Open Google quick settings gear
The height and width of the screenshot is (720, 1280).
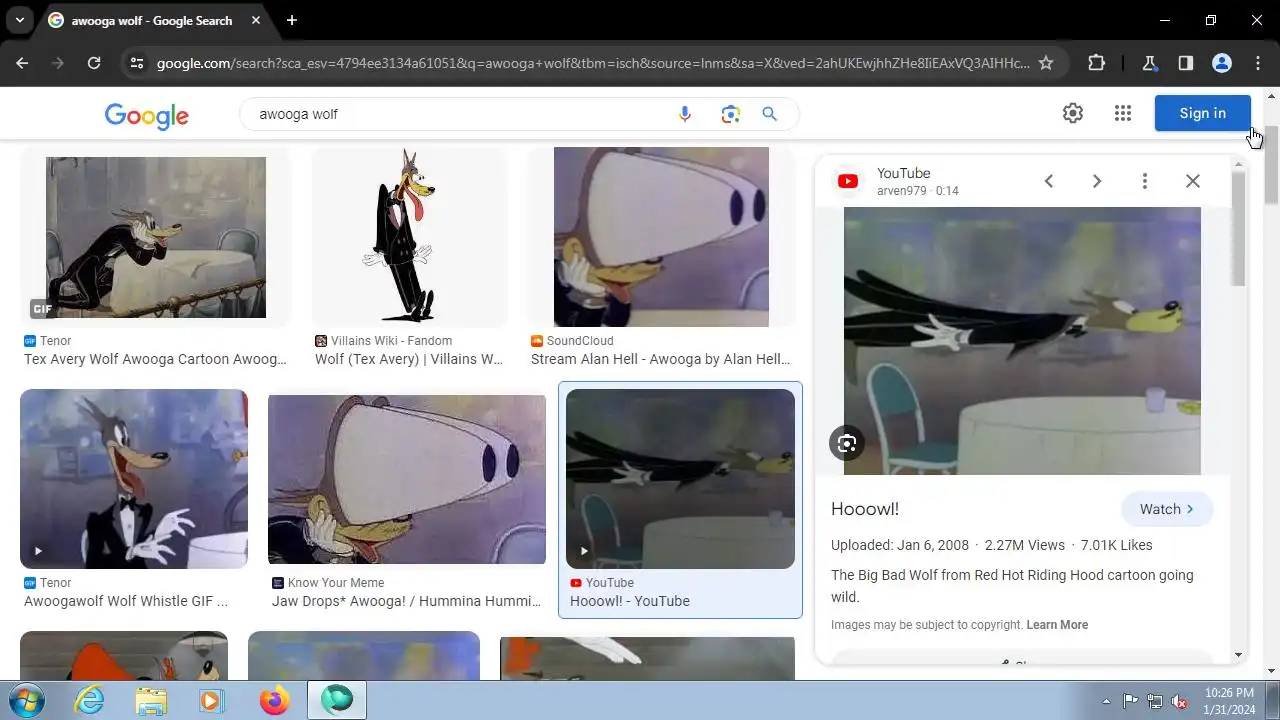(1073, 113)
